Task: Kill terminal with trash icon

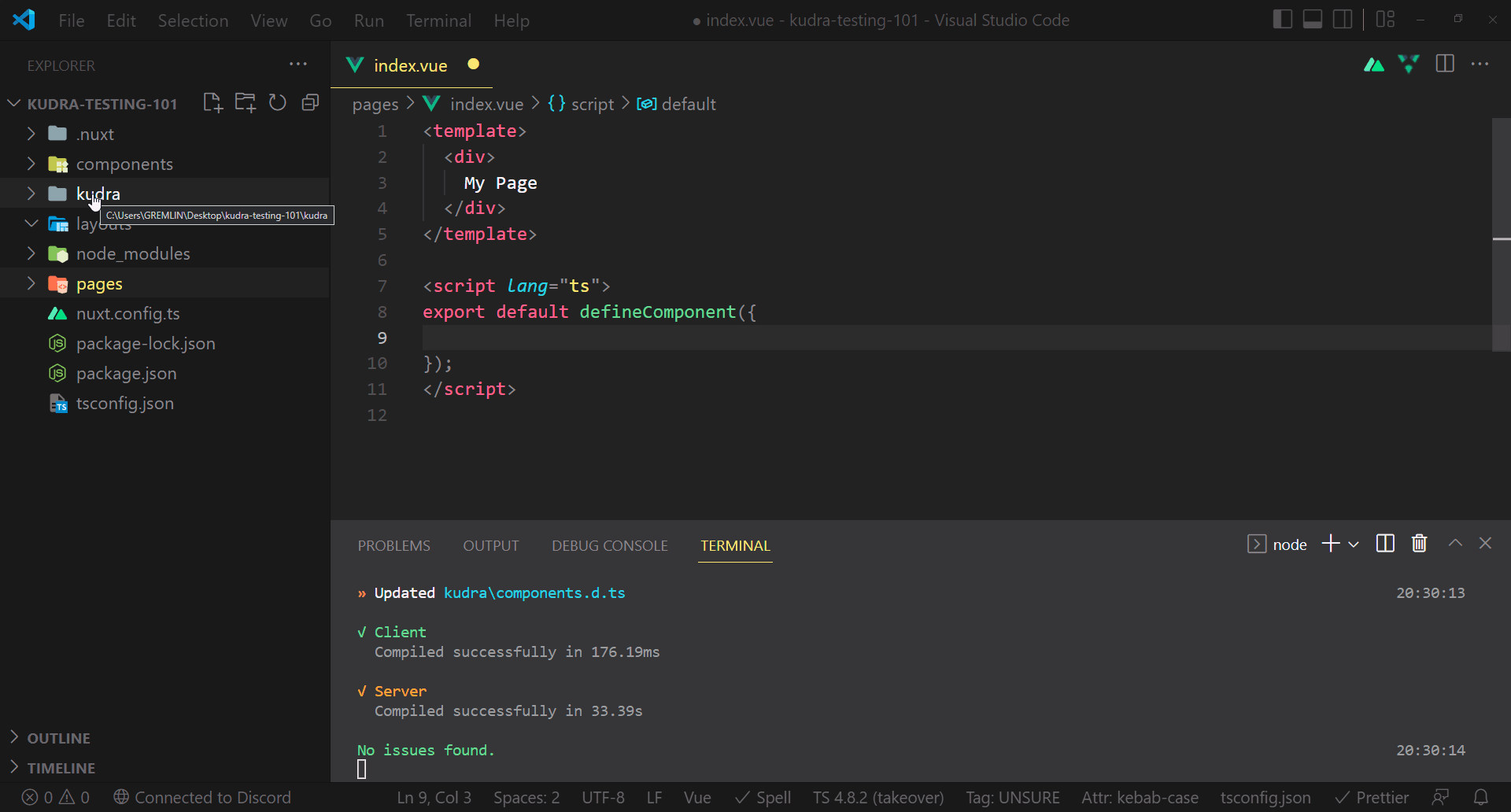Action: 1419,544
